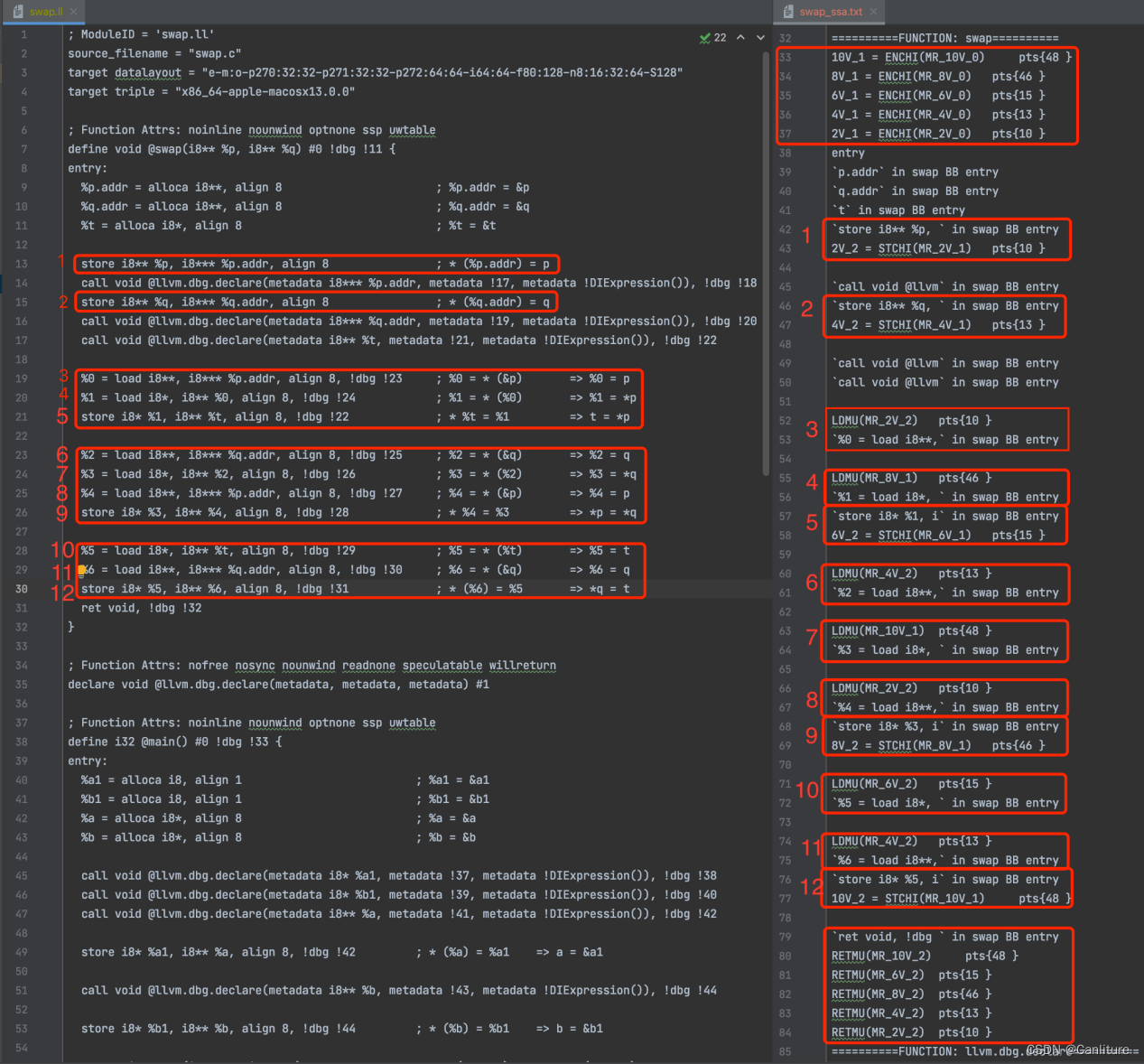1144x1064 pixels.
Task: Click the 'store i8** %p, i8*** %p.addr' line
Action: tap(315, 264)
